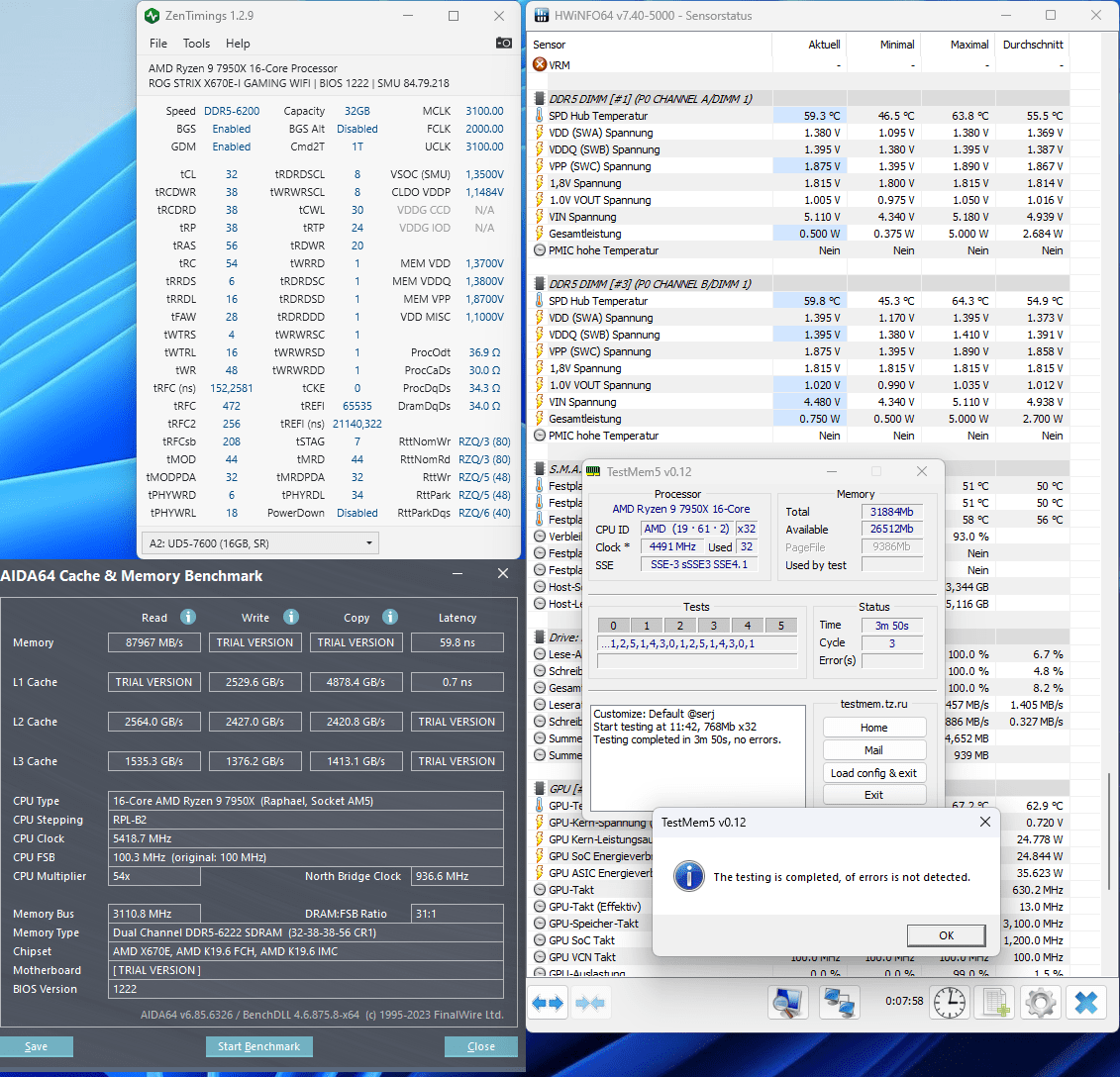The width and height of the screenshot is (1120, 1077).
Task: Click the red X icon beside VRM sensor
Action: (540, 64)
